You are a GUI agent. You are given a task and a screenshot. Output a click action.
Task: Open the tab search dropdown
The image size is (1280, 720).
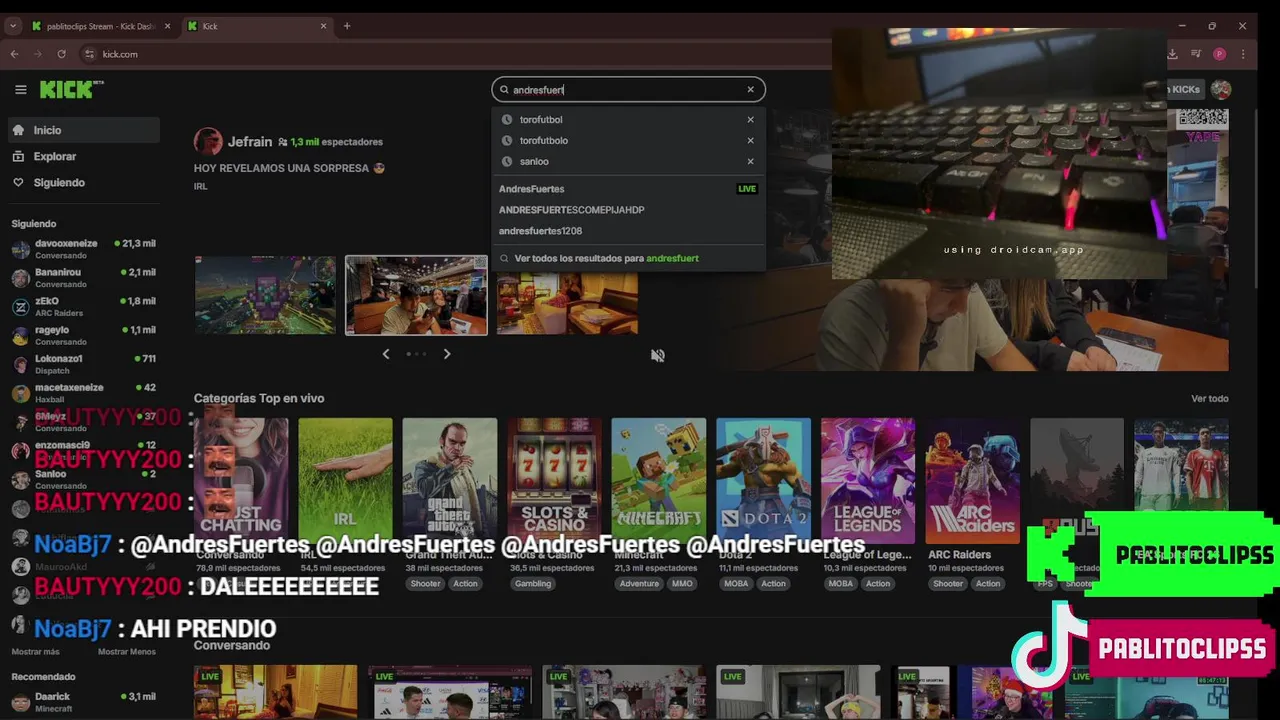tap(13, 26)
